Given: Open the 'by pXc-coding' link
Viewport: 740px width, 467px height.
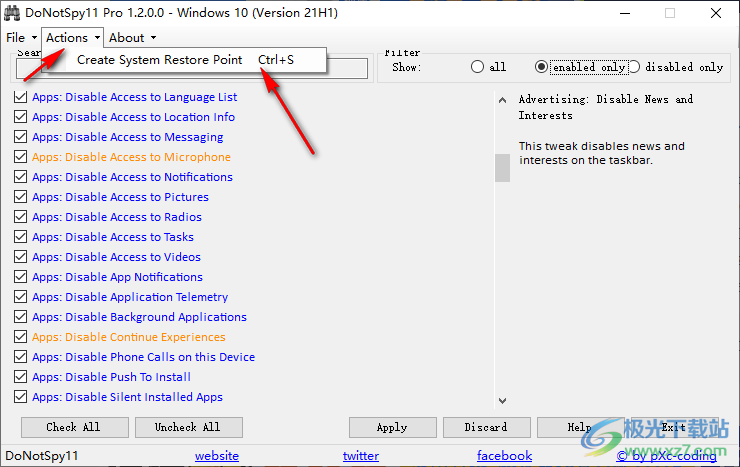Looking at the screenshot, I should pyautogui.click(x=666, y=456).
